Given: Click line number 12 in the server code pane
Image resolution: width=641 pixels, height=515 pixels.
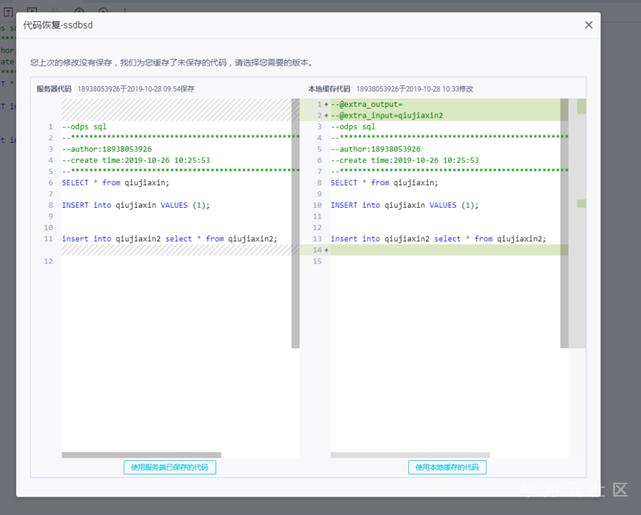Looking at the screenshot, I should click(48, 261).
